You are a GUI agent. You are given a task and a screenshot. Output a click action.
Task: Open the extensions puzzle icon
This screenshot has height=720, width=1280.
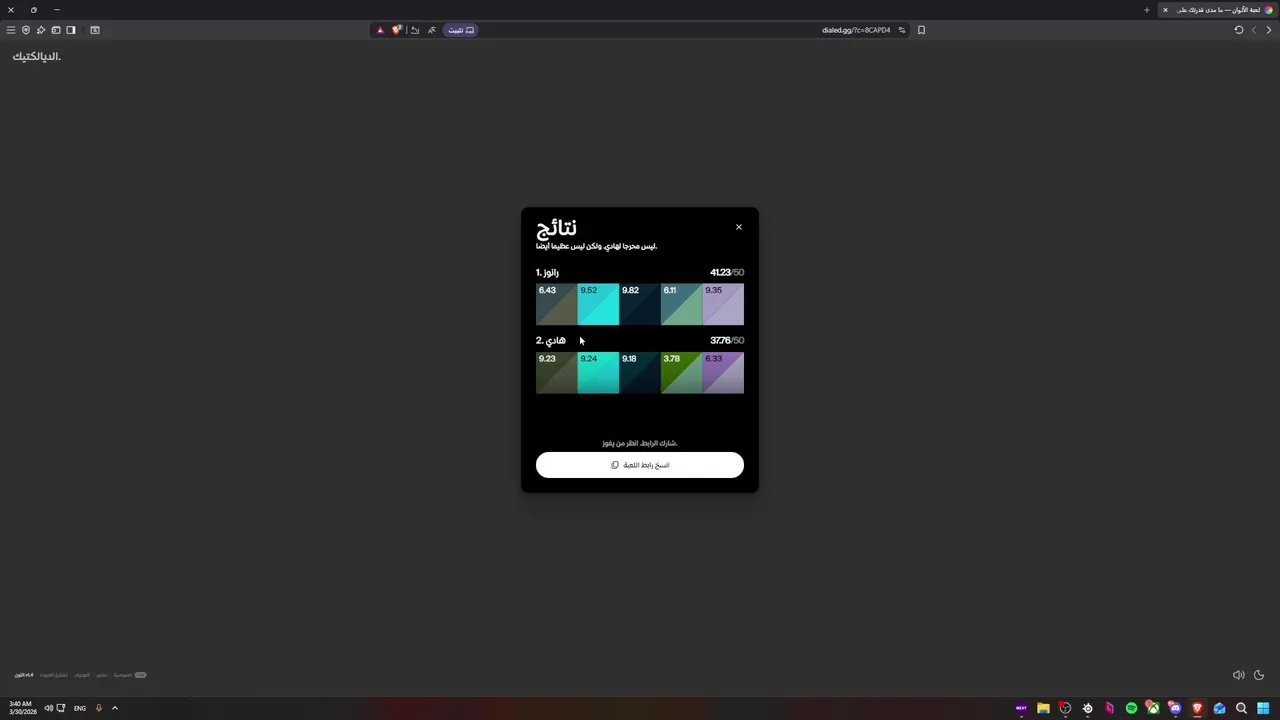point(41,30)
